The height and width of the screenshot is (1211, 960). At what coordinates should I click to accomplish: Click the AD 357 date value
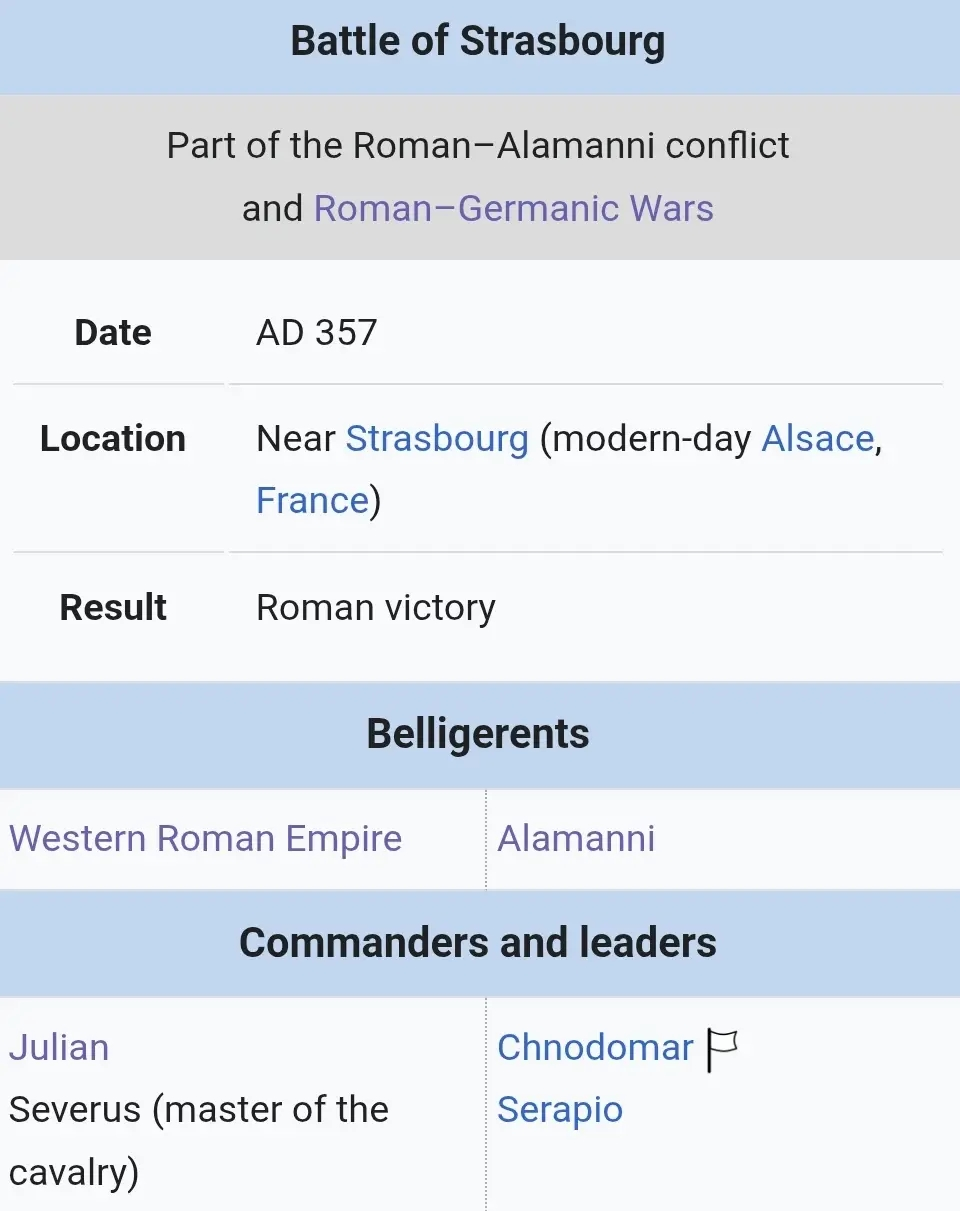pos(316,332)
